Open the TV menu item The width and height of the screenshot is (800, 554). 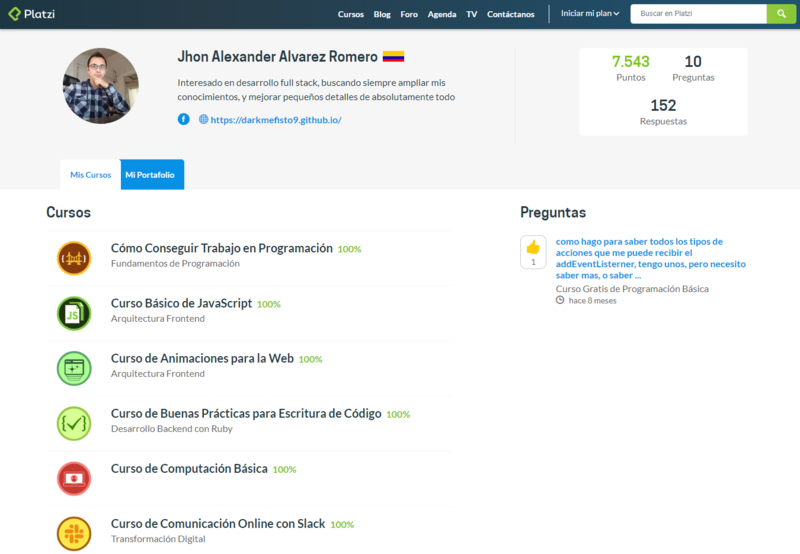point(471,14)
